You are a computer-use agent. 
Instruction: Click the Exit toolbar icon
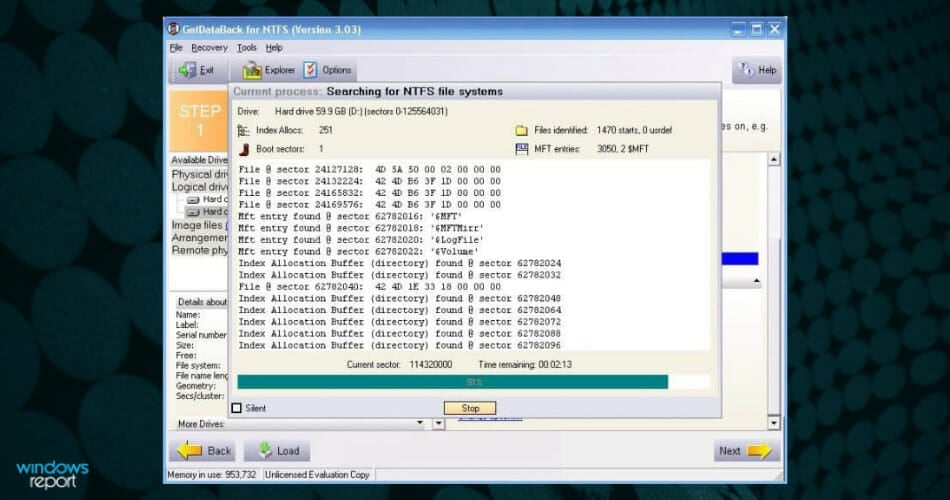pos(187,70)
